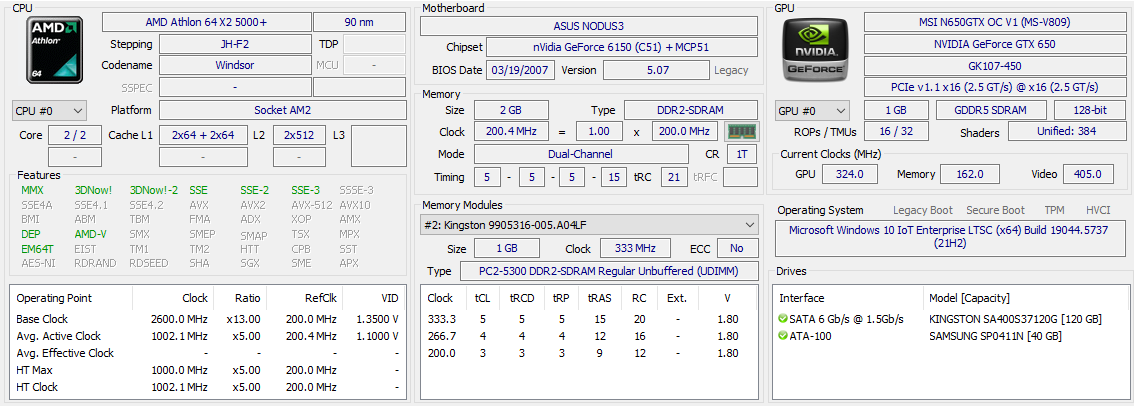Click the 03/19/2007 BIOS date field

(x=521, y=71)
